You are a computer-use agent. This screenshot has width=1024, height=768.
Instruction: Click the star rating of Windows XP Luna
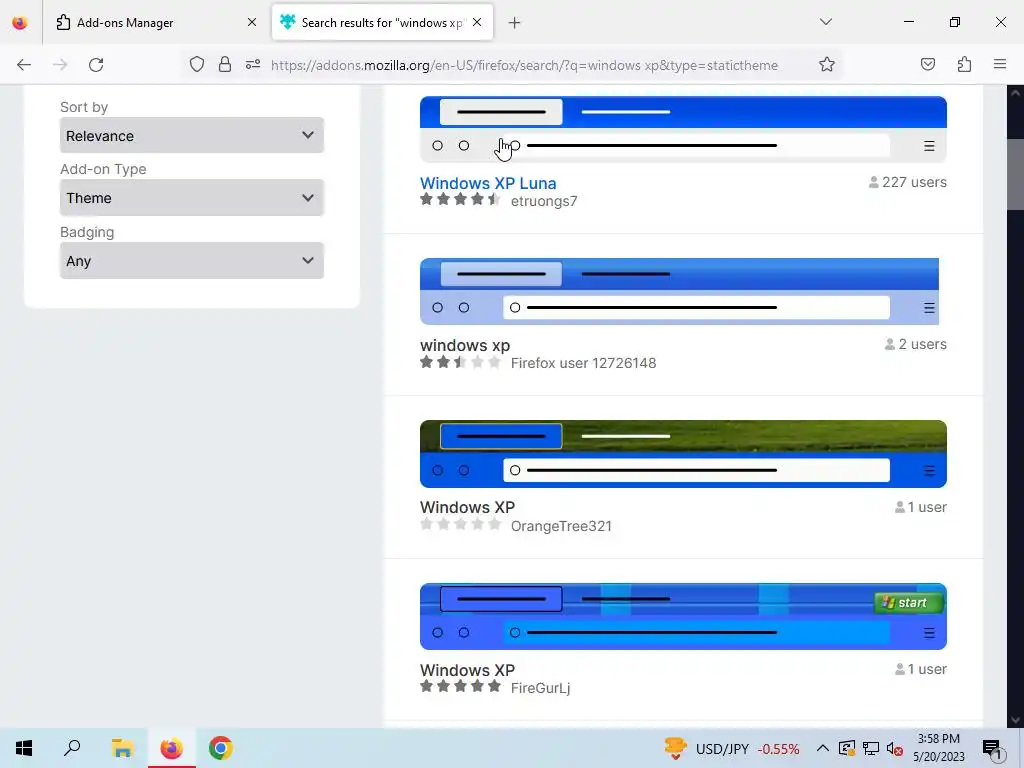[x=460, y=199]
